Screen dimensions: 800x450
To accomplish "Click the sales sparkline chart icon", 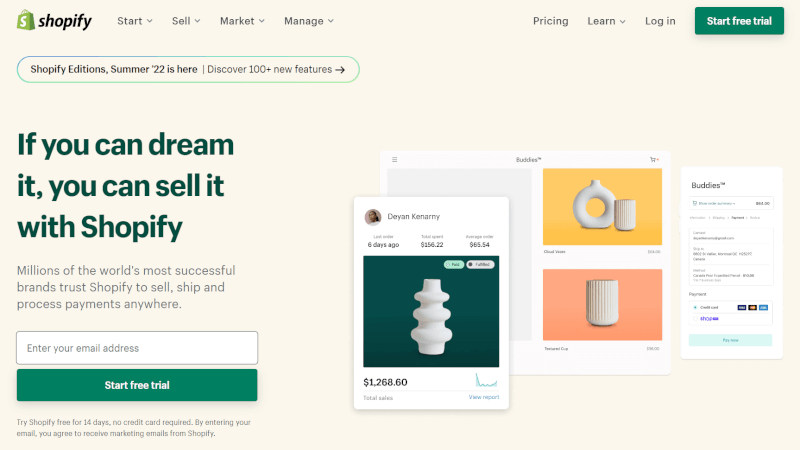I will (486, 381).
